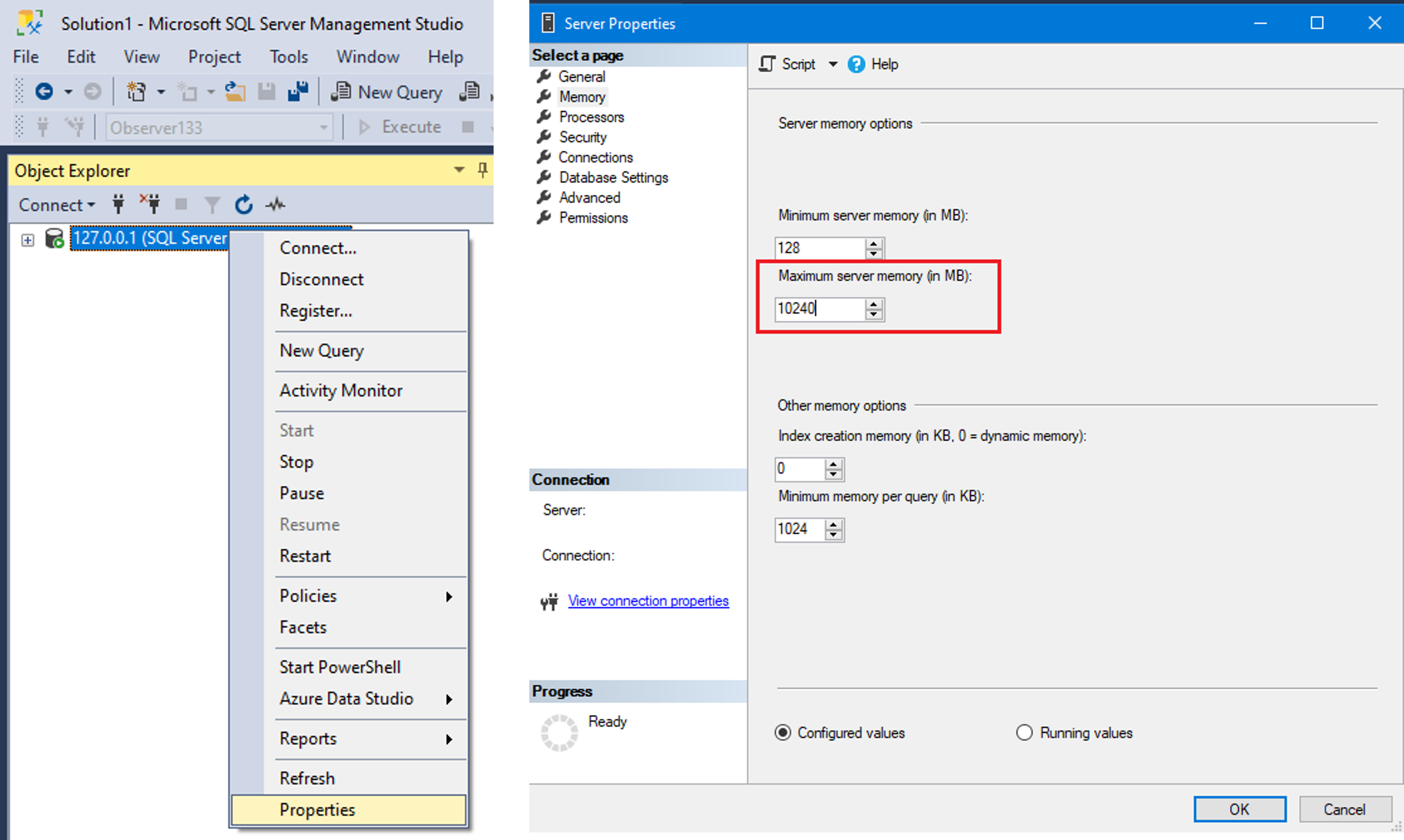The height and width of the screenshot is (840, 1404).
Task: Open Object Explorer window position dropdown arrow
Action: [459, 170]
